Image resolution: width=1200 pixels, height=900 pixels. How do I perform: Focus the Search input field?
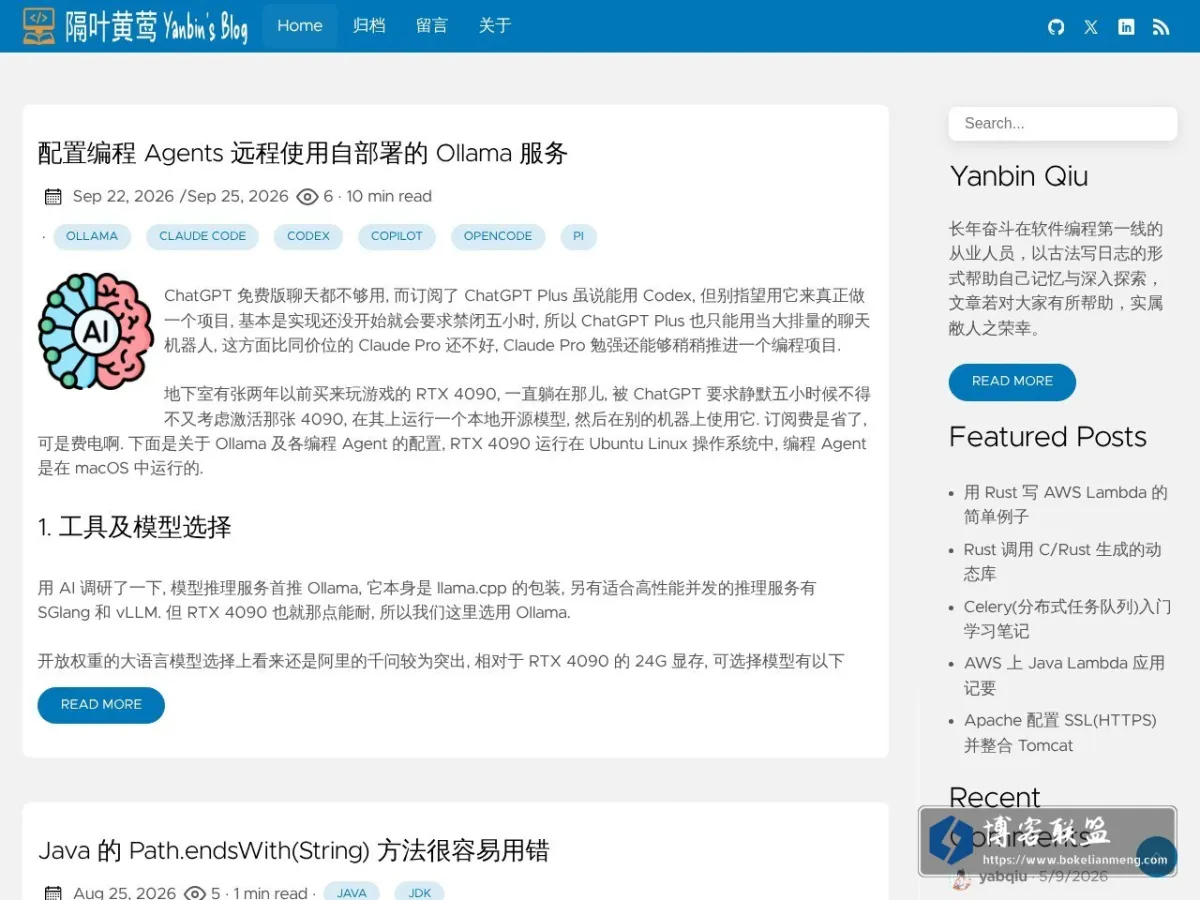tap(1062, 124)
